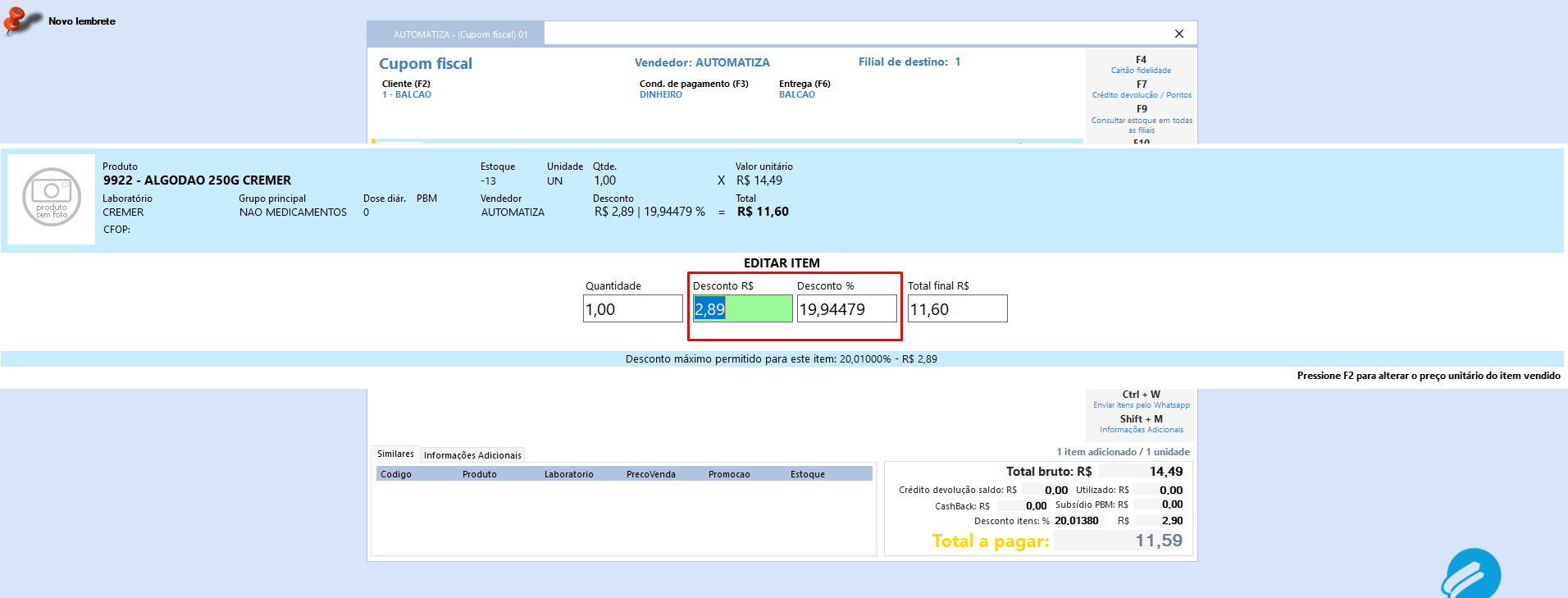The width and height of the screenshot is (1568, 598).
Task: Click the Total a pagar value 11,59
Action: (1159, 541)
